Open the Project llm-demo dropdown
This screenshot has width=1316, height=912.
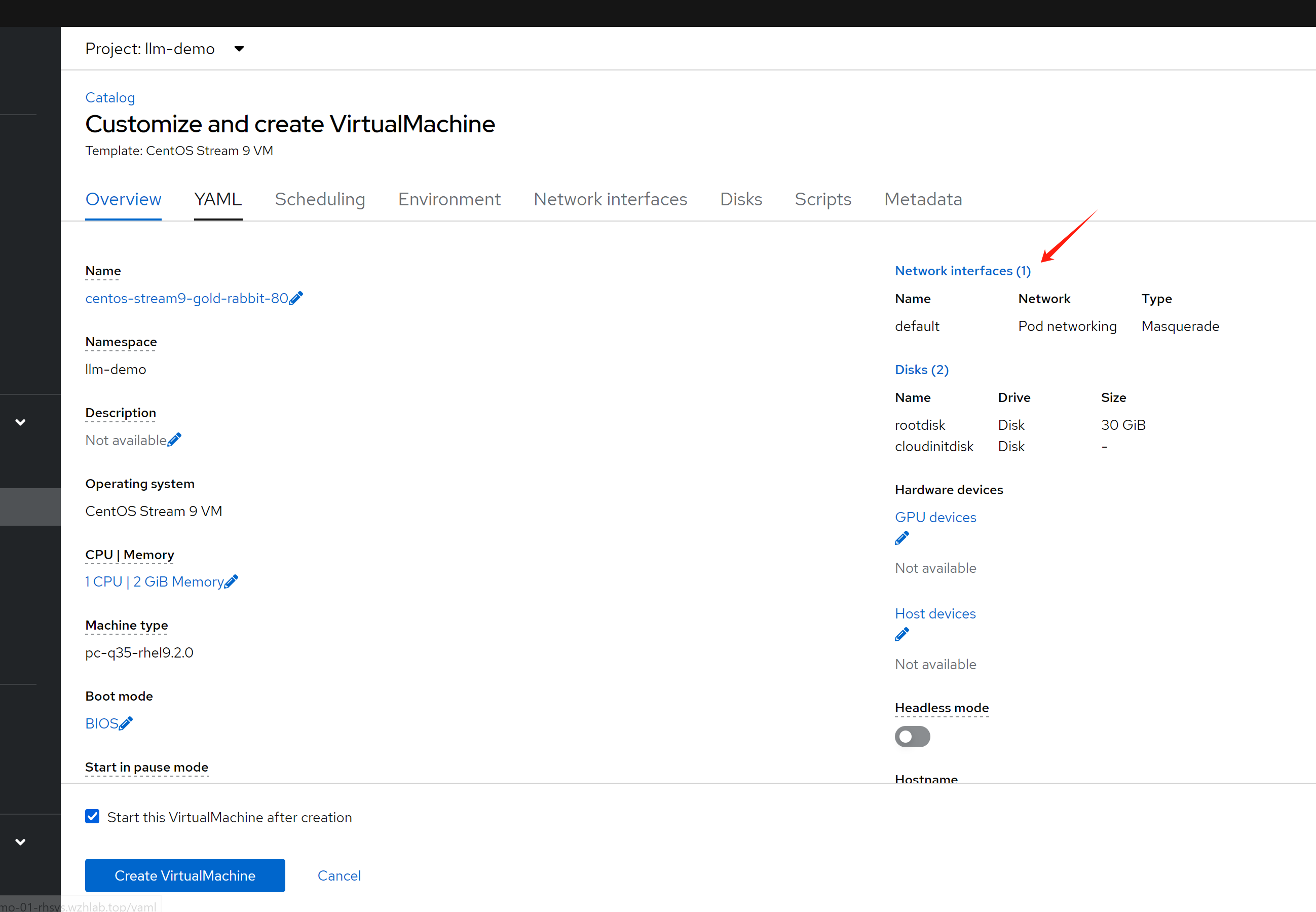[x=239, y=49]
